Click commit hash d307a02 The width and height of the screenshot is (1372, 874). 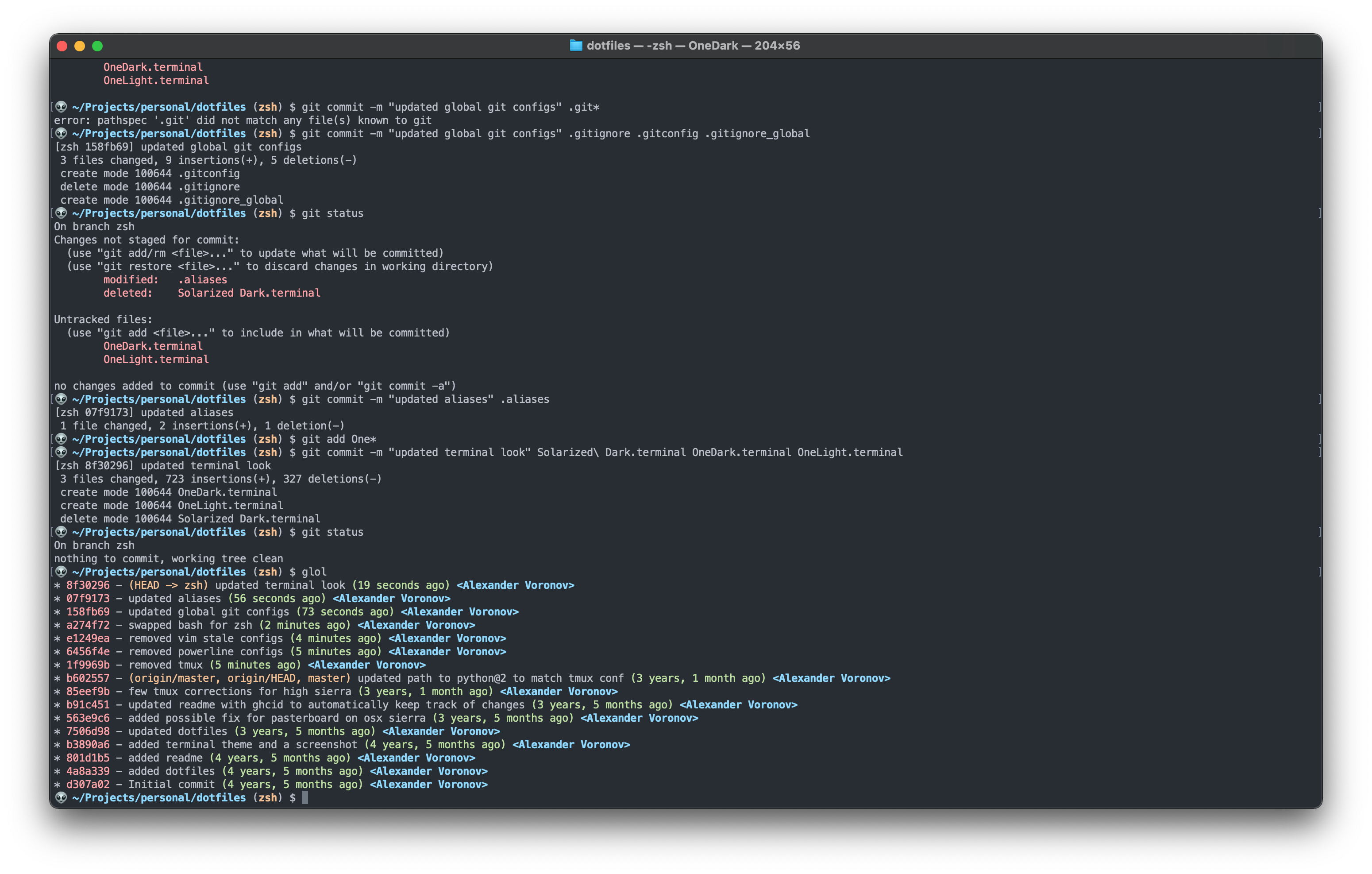[x=88, y=785]
